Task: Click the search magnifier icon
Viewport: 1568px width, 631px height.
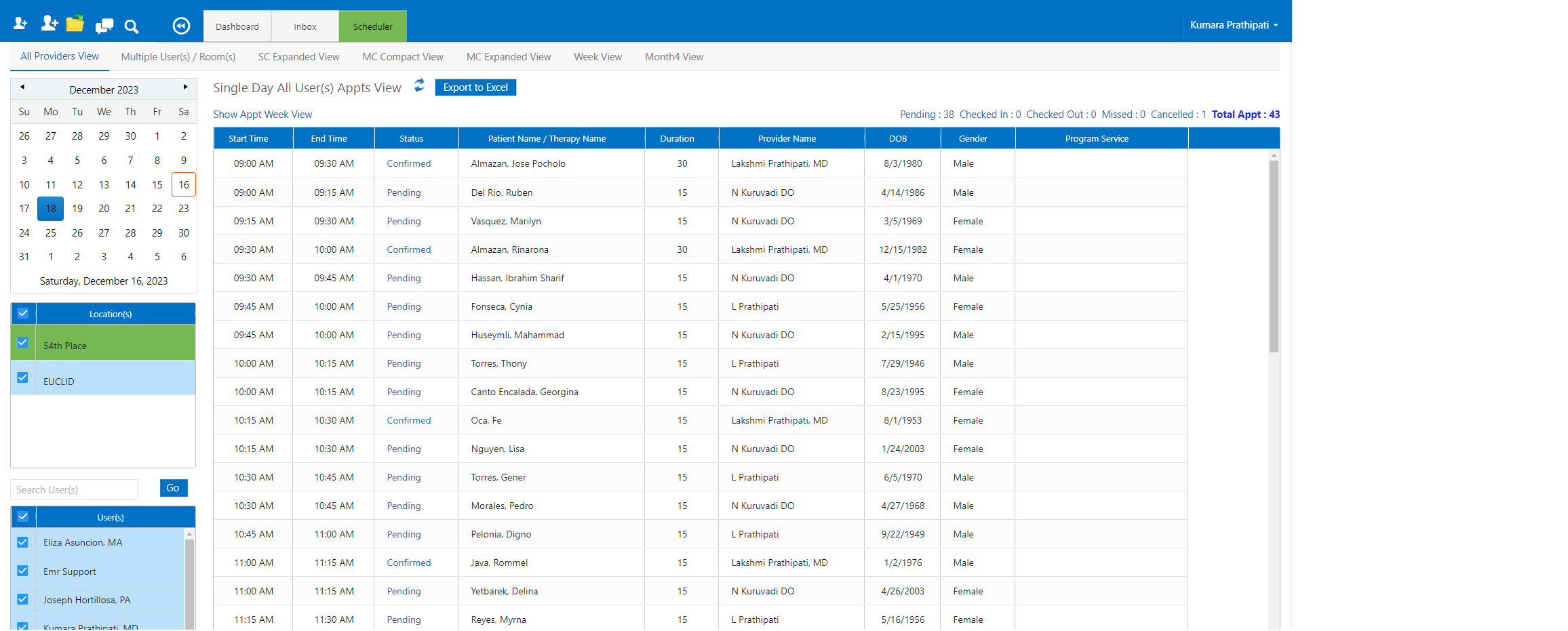Action: click(x=132, y=26)
